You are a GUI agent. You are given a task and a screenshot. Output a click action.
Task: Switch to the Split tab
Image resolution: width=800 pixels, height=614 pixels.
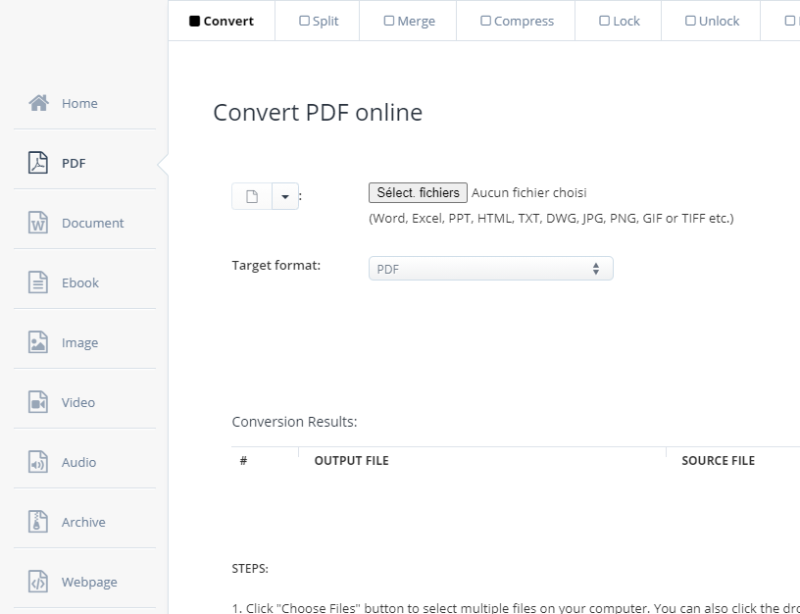304,21
